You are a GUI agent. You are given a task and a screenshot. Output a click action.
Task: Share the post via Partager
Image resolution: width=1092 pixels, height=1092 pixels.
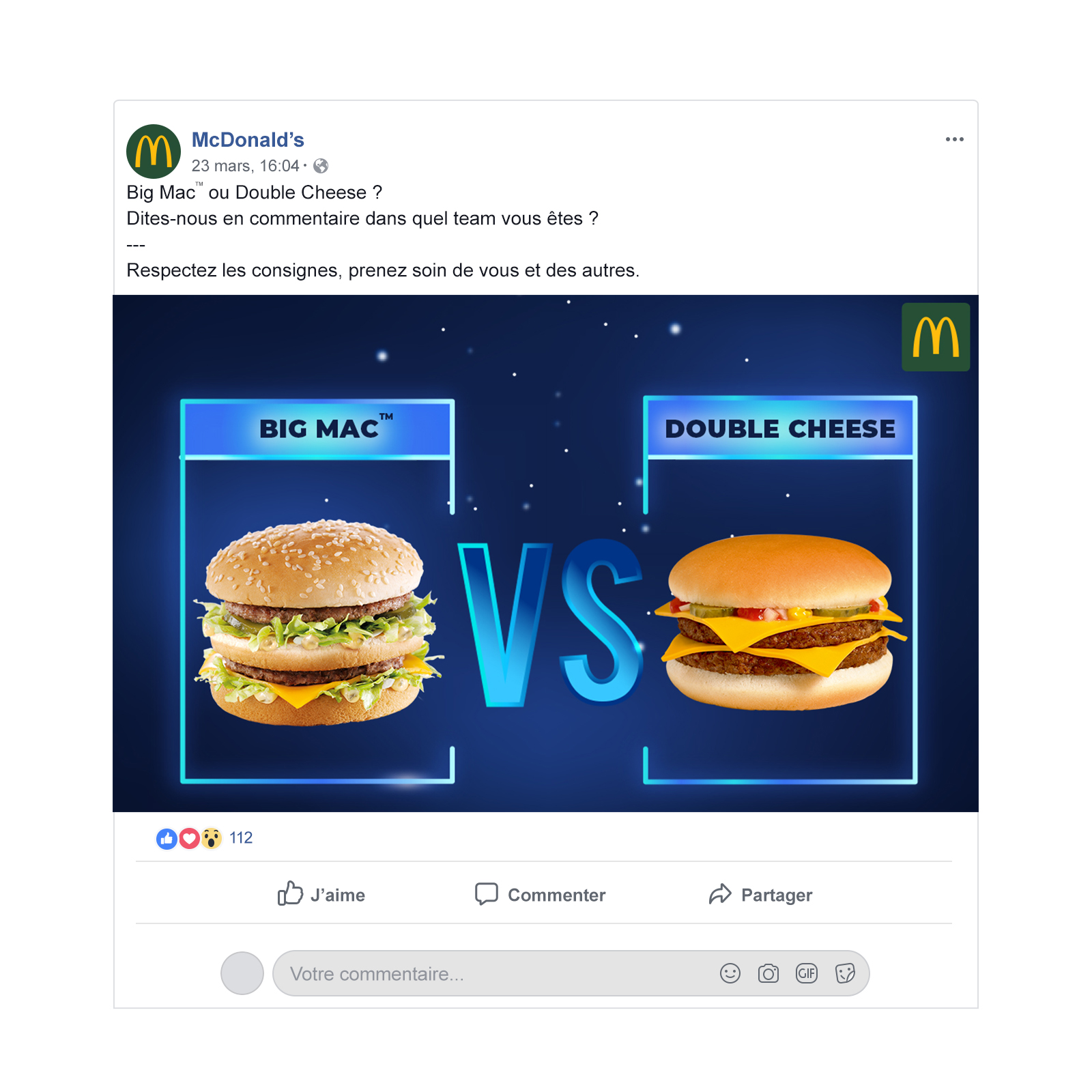pos(760,894)
